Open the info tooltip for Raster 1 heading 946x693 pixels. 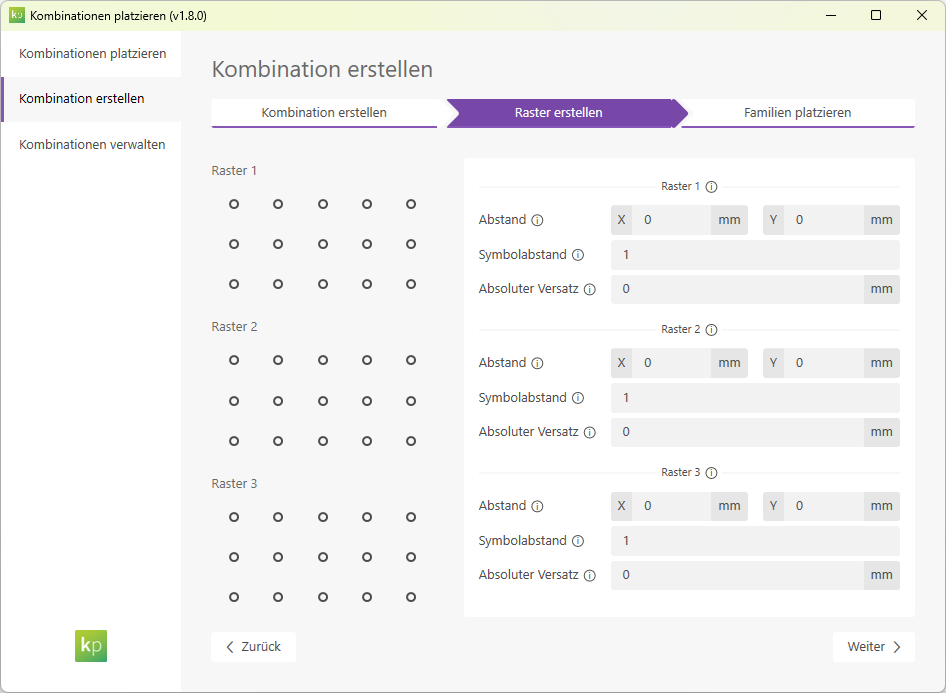[711, 186]
